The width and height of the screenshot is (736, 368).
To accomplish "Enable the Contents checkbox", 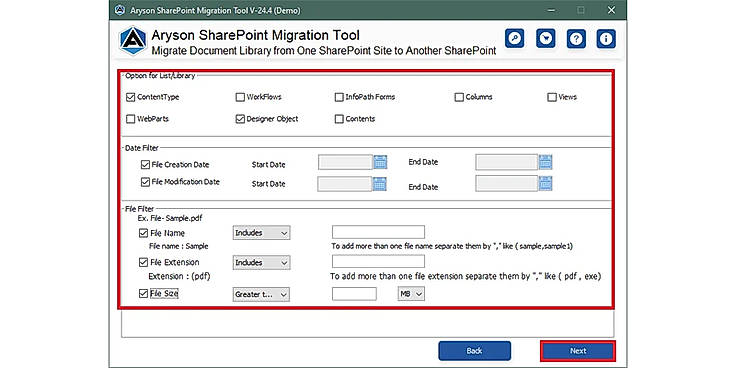I will [339, 119].
